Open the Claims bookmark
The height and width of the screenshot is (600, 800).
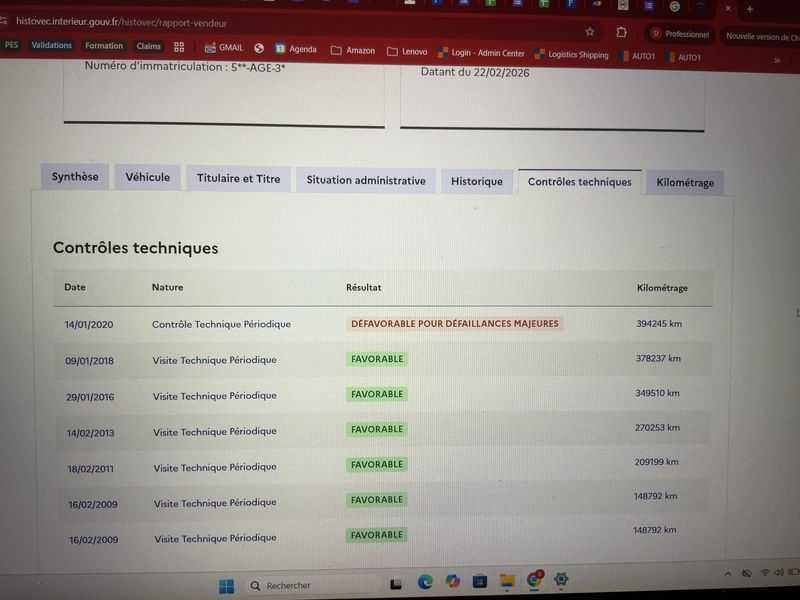click(x=148, y=46)
